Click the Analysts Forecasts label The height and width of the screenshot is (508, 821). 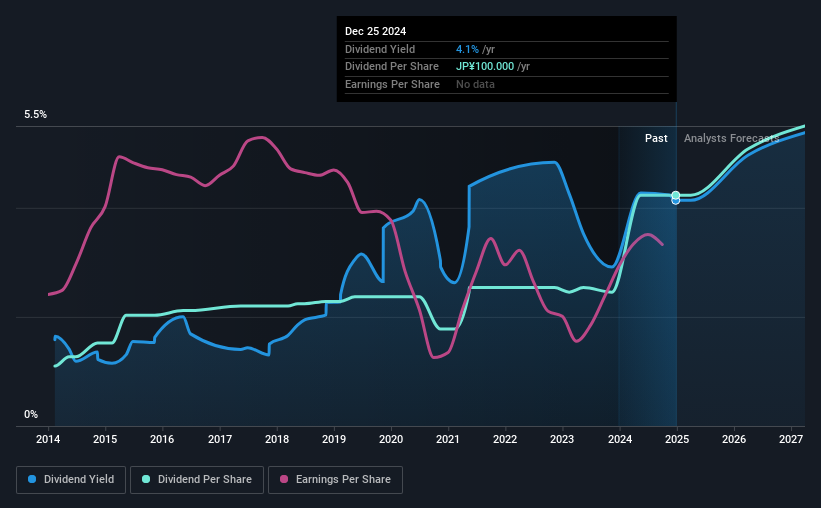(x=731, y=138)
